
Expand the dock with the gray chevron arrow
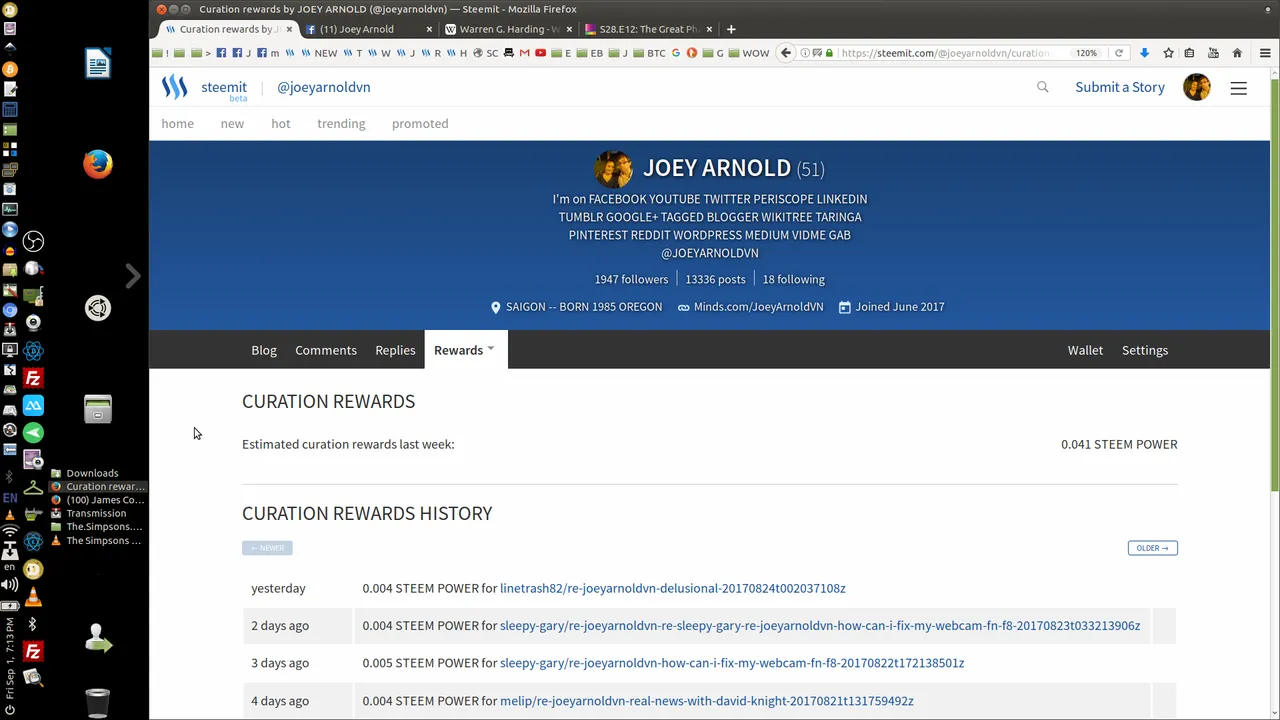pyautogui.click(x=133, y=275)
